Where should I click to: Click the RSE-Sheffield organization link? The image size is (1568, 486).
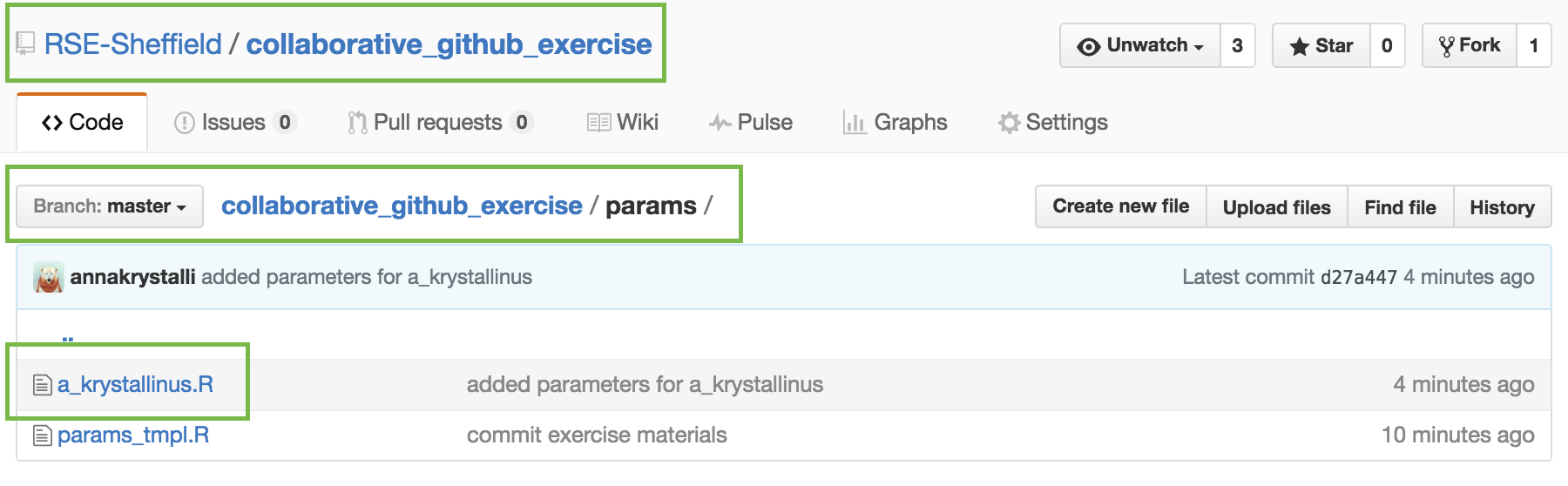pos(133,44)
